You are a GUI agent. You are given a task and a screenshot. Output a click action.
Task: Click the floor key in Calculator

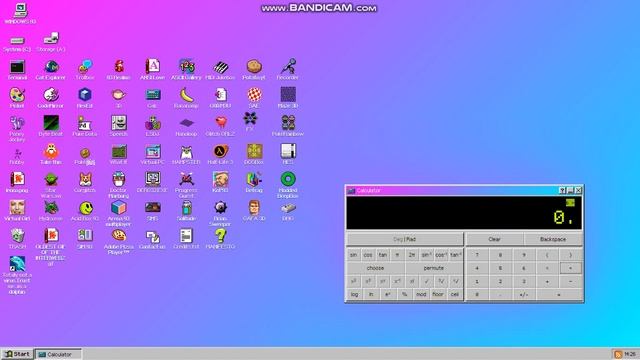click(438, 294)
